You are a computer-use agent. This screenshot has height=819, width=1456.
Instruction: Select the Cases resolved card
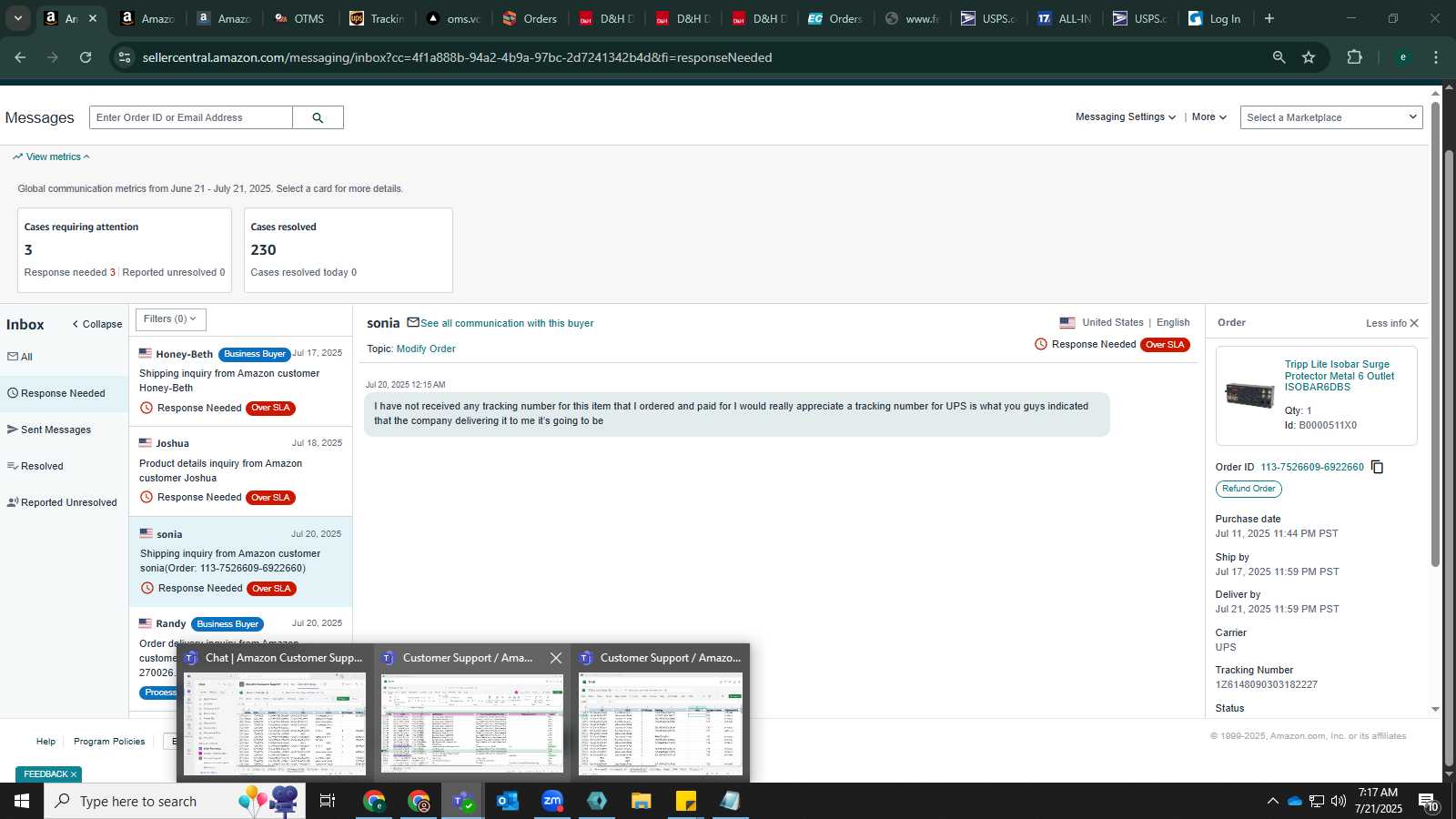click(x=349, y=250)
